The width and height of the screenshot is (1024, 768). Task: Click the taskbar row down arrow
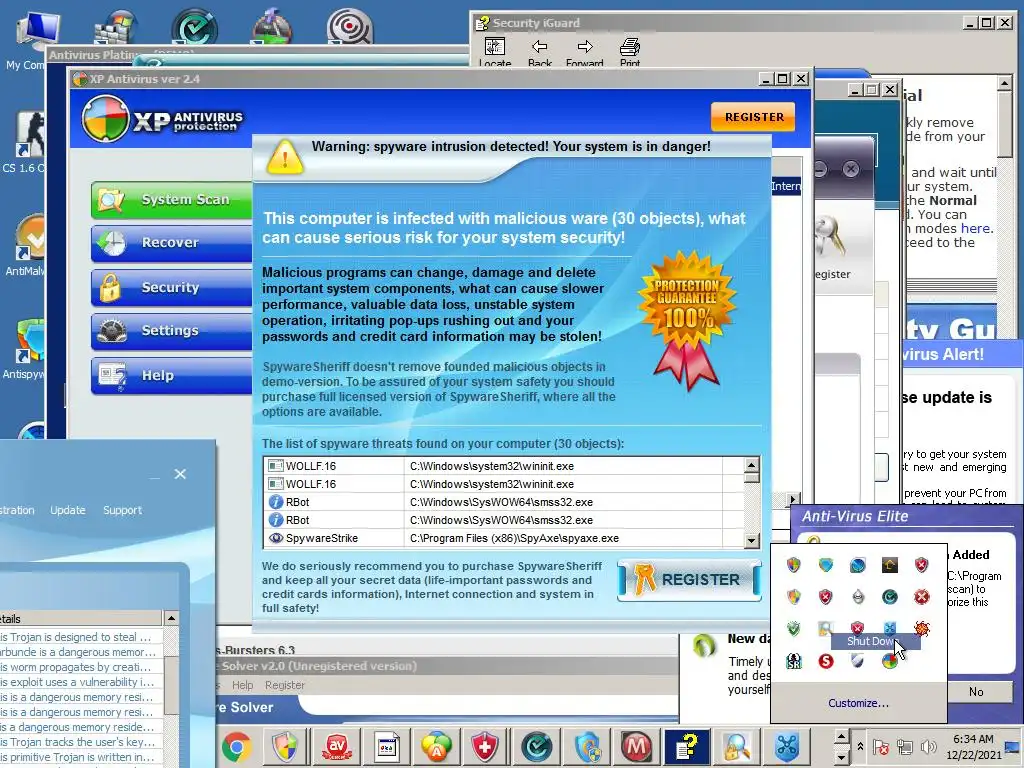(x=841, y=756)
